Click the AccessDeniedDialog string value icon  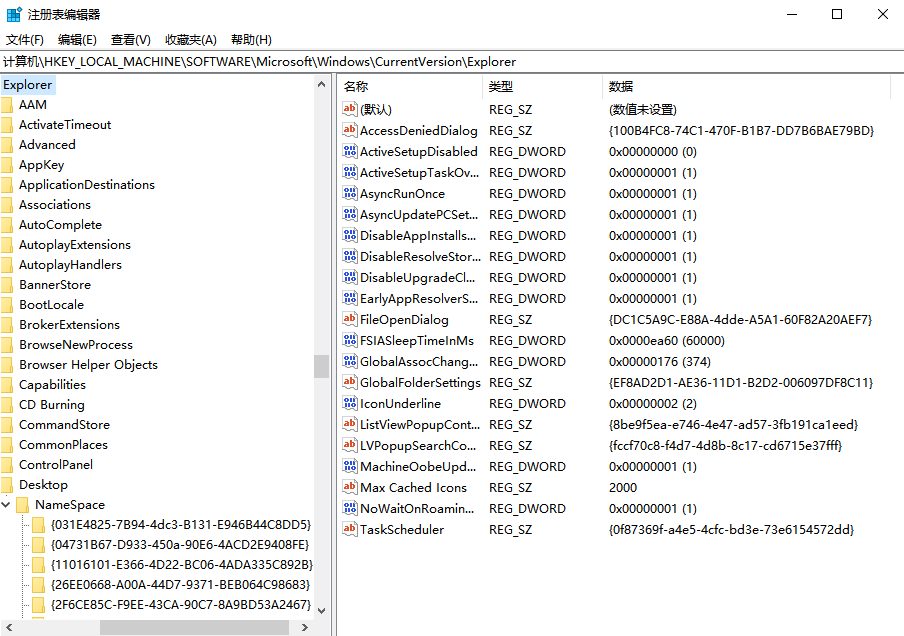(x=349, y=130)
